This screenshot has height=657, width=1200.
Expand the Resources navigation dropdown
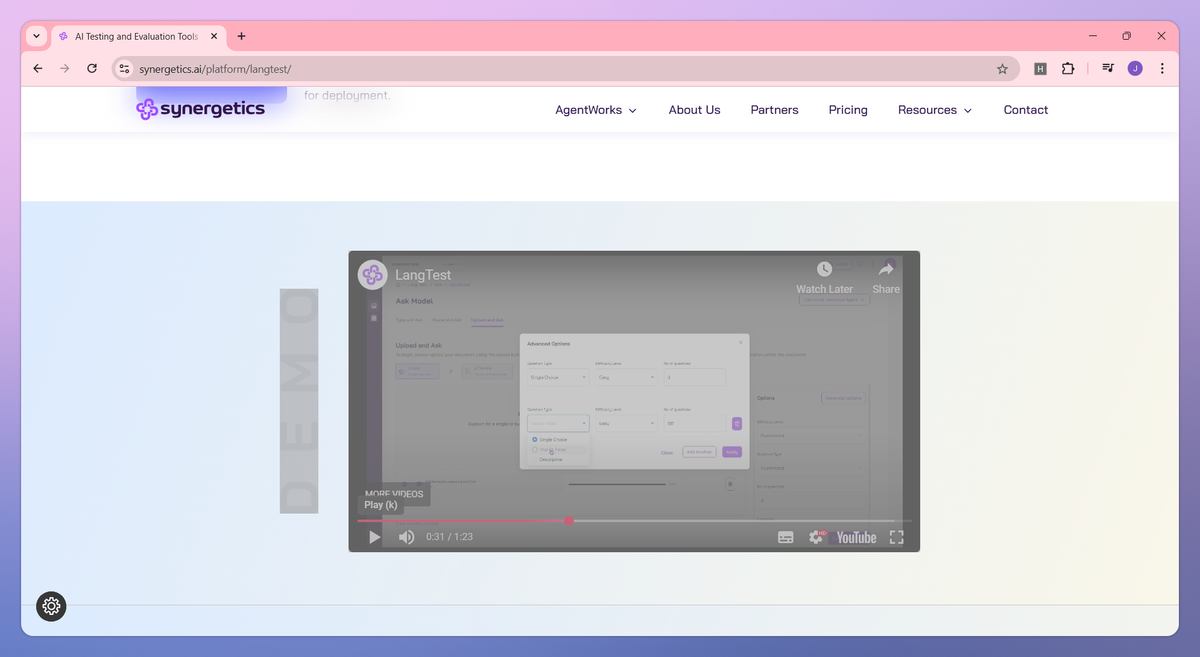click(x=935, y=110)
